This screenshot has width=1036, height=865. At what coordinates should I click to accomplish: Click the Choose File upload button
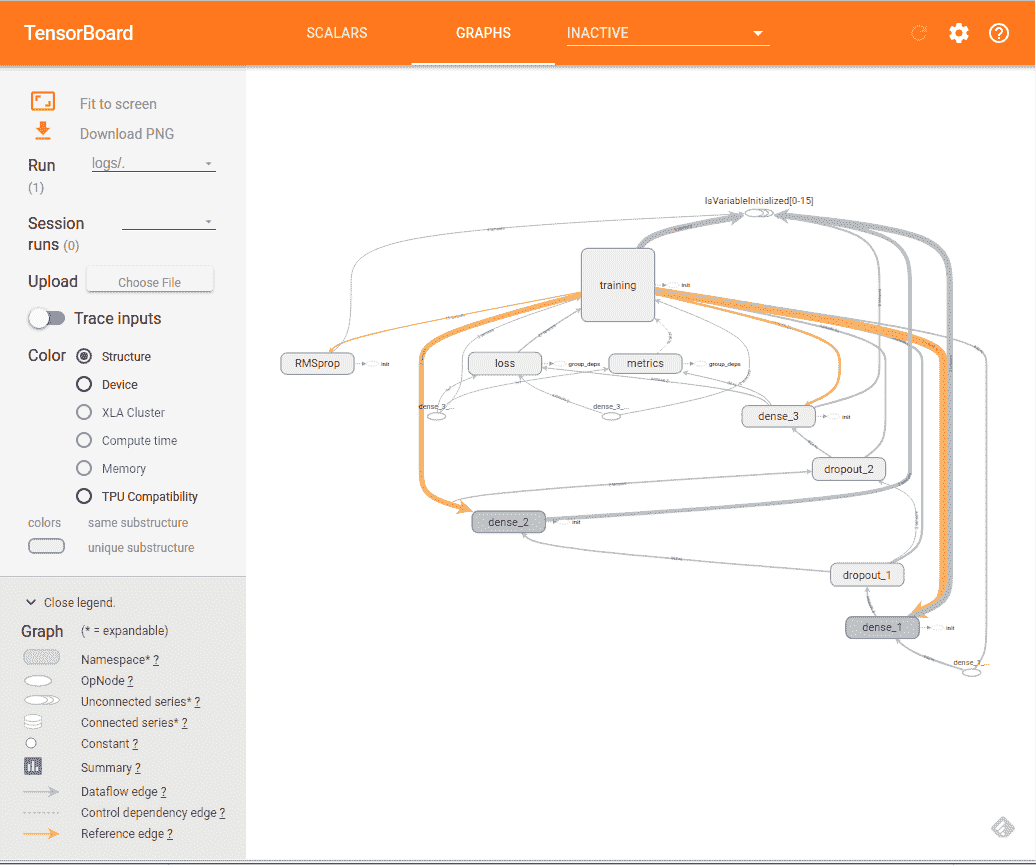[150, 282]
